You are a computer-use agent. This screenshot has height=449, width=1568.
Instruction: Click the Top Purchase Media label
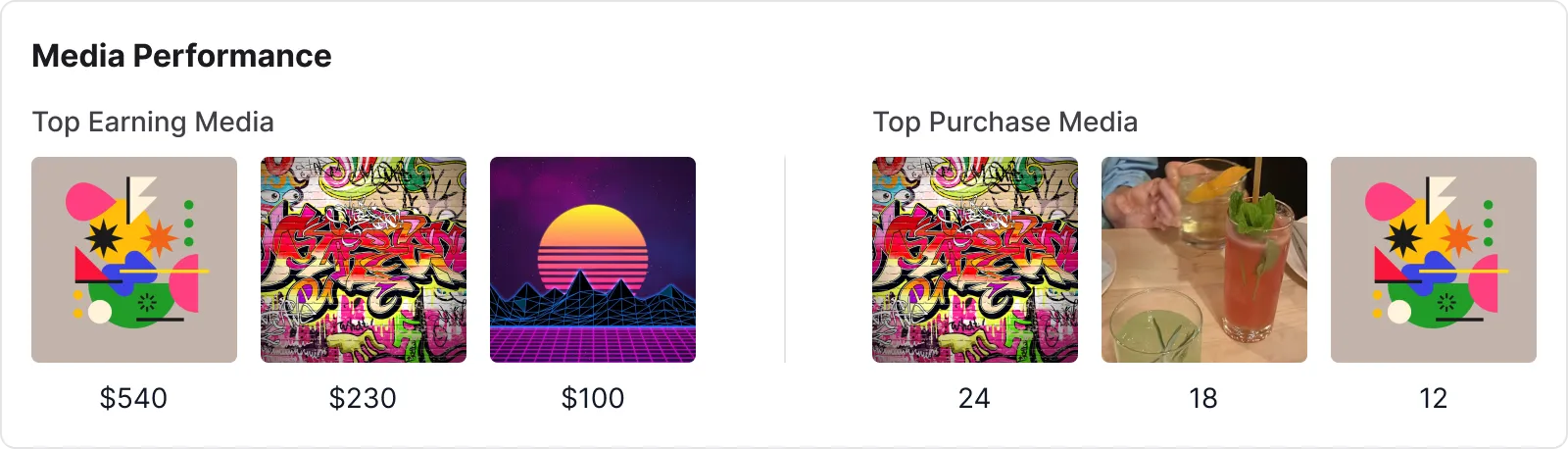click(1005, 122)
